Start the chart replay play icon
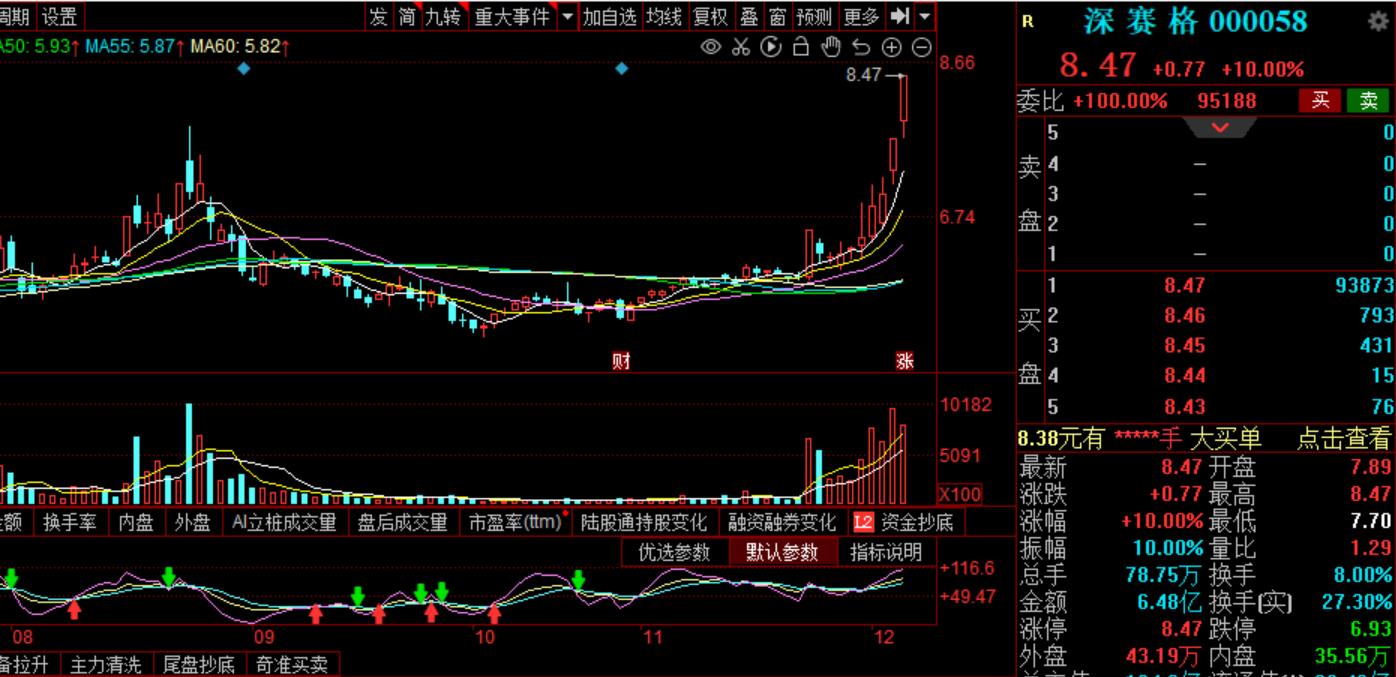 tap(771, 47)
